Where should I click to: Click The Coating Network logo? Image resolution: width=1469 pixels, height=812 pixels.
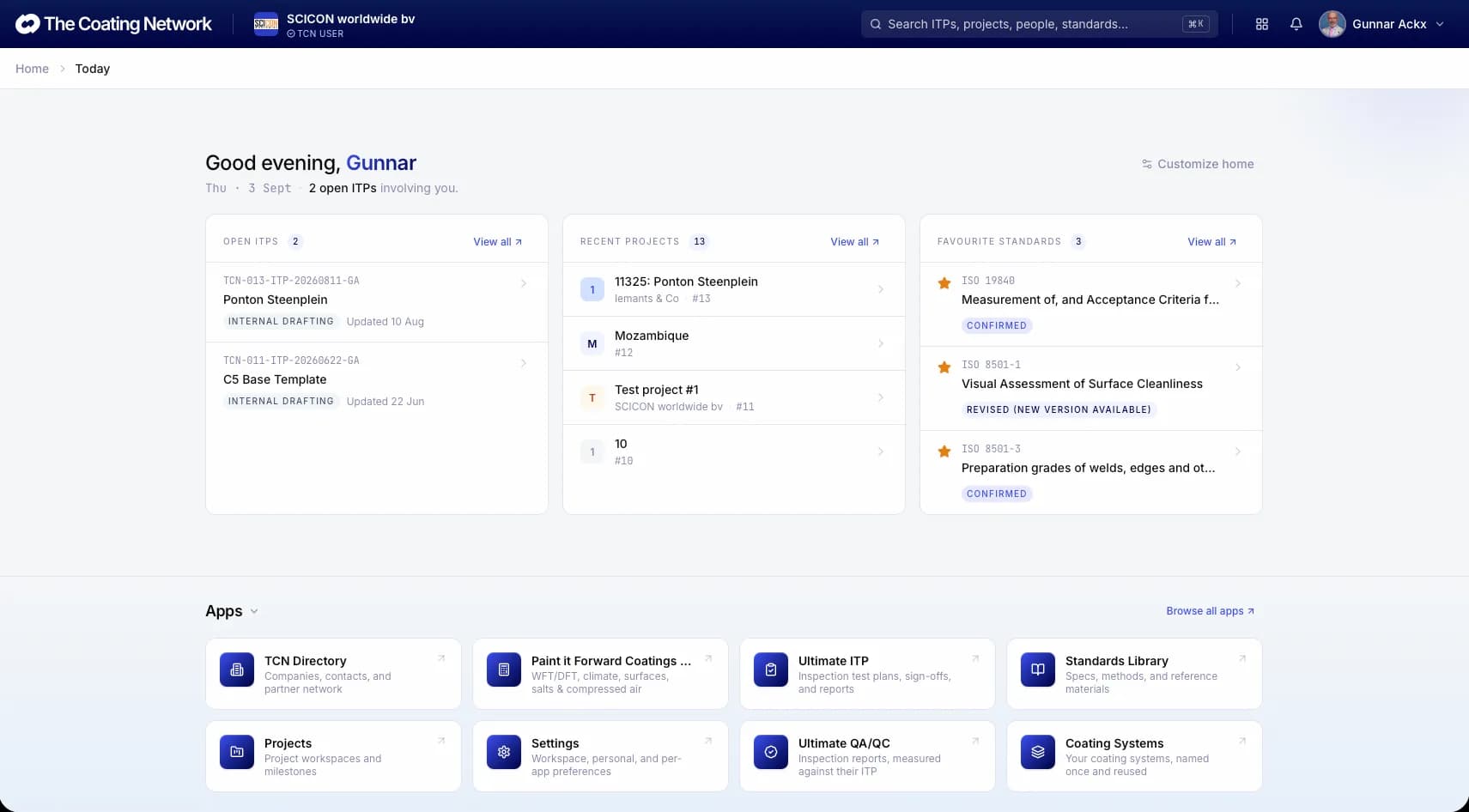coord(113,24)
